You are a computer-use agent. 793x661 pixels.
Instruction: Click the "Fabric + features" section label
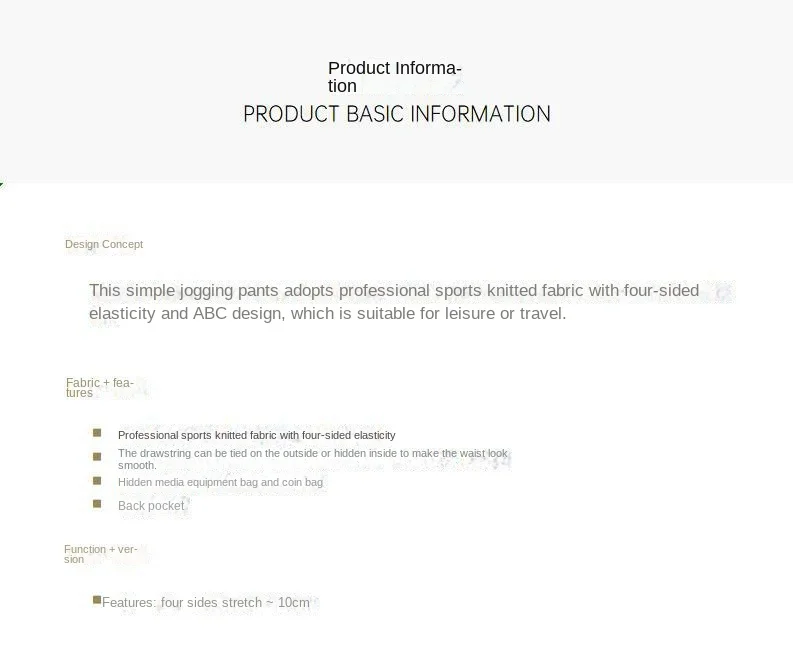[99, 388]
